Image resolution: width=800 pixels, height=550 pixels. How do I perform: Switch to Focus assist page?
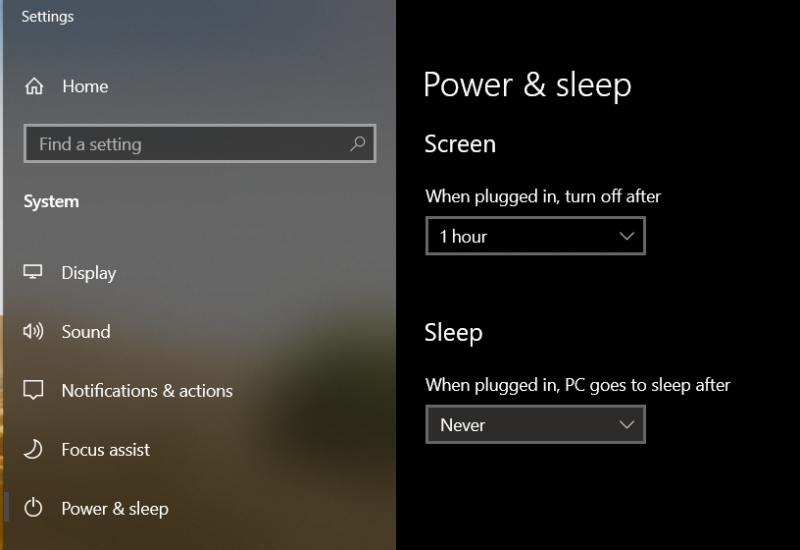point(106,449)
